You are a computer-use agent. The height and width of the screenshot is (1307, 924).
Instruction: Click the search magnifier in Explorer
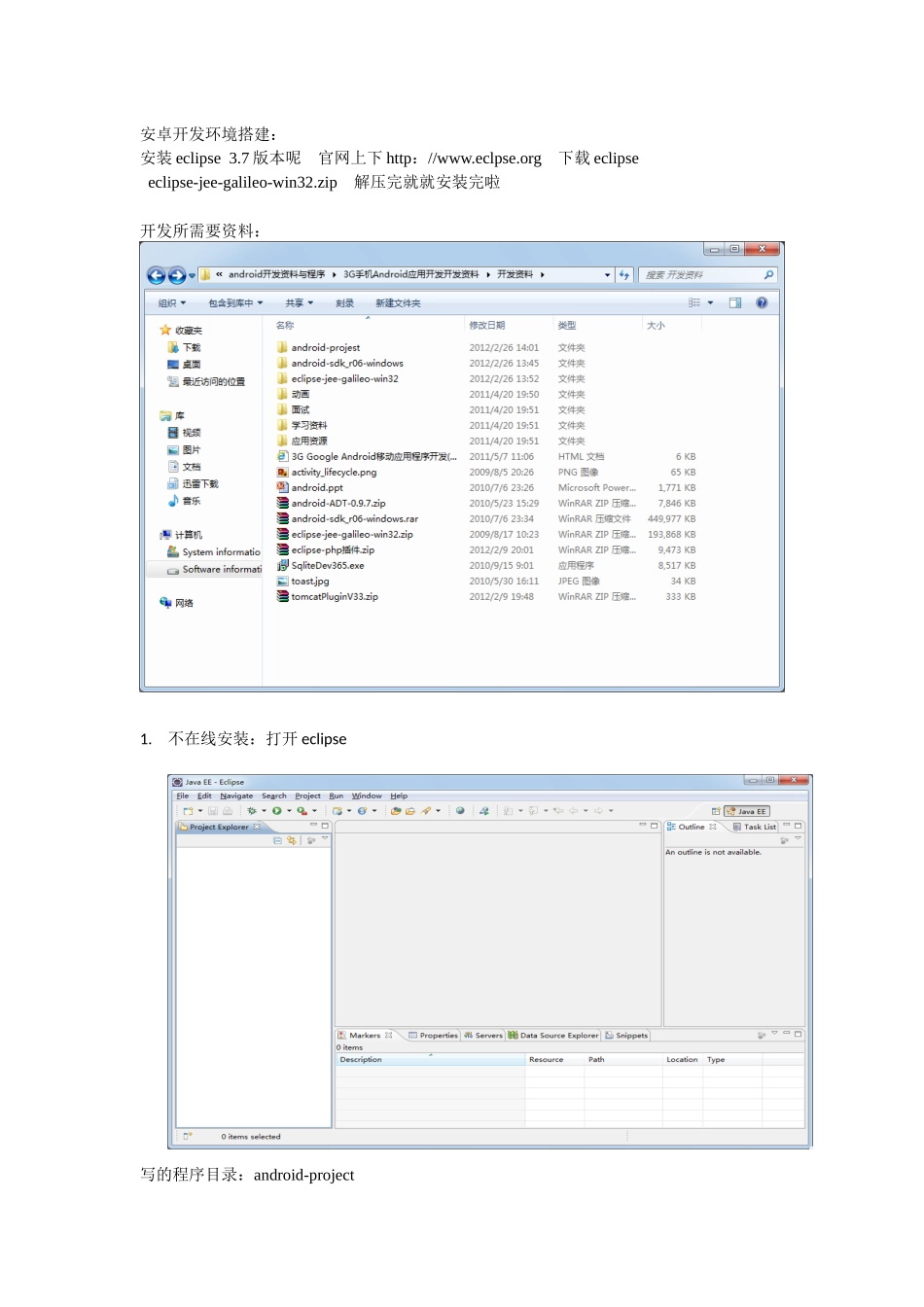coord(768,275)
